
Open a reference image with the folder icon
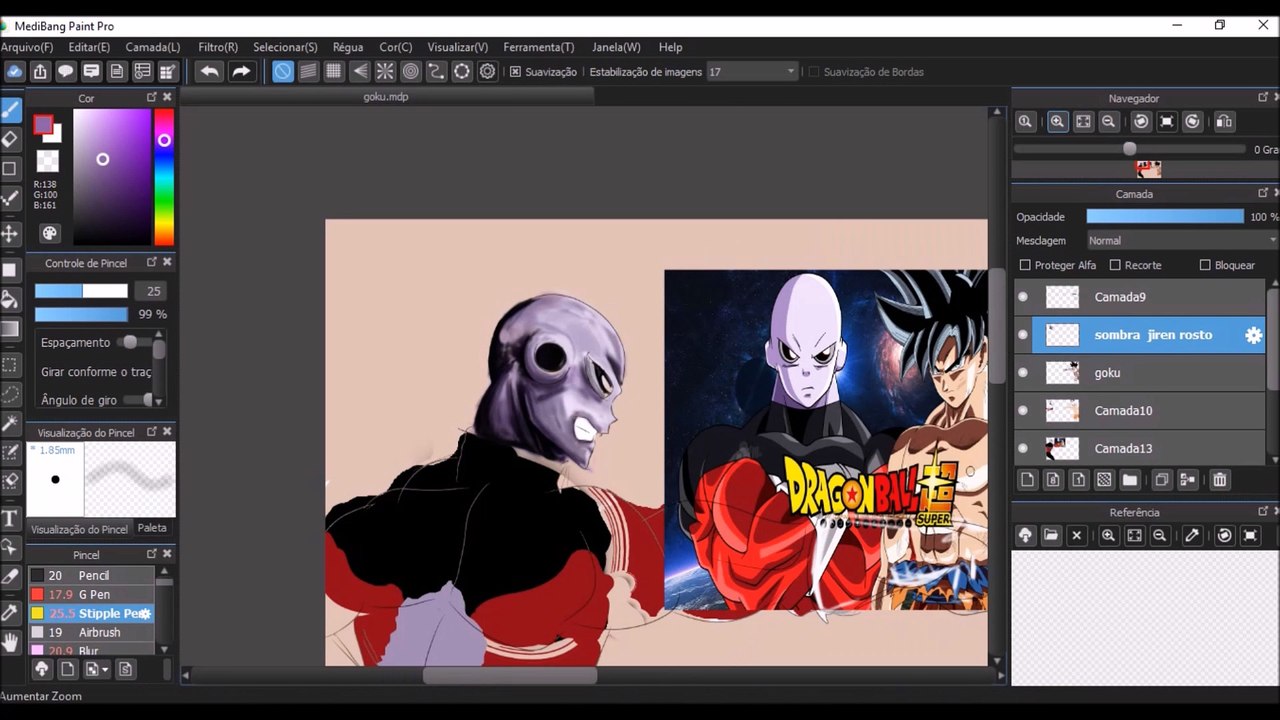1051,535
